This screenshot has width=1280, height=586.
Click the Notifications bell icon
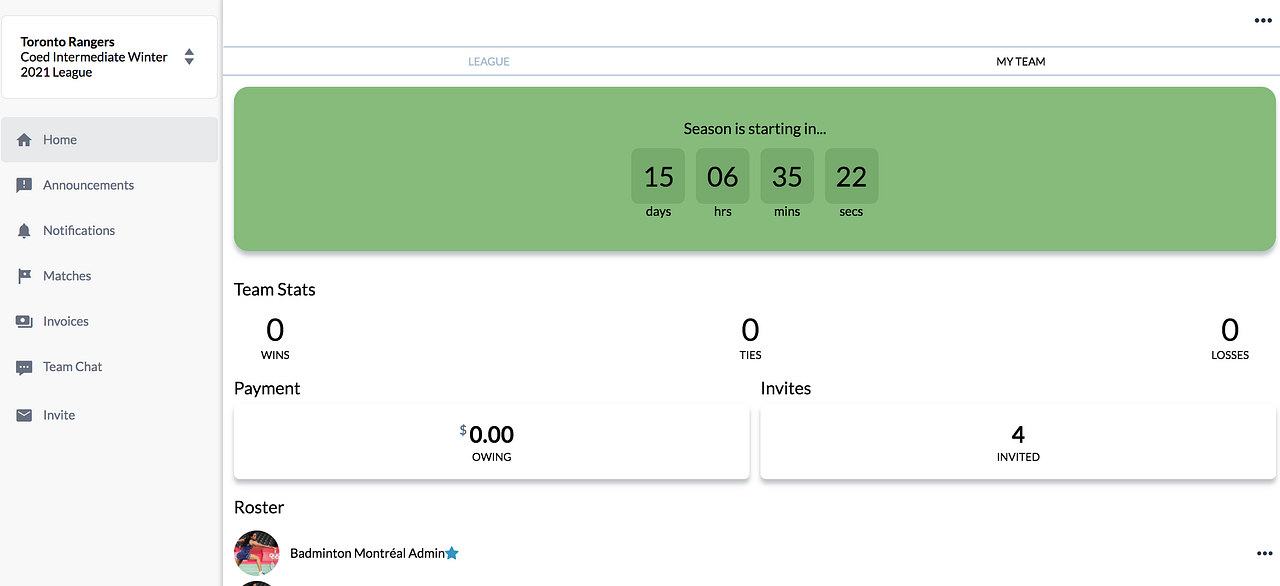25,231
